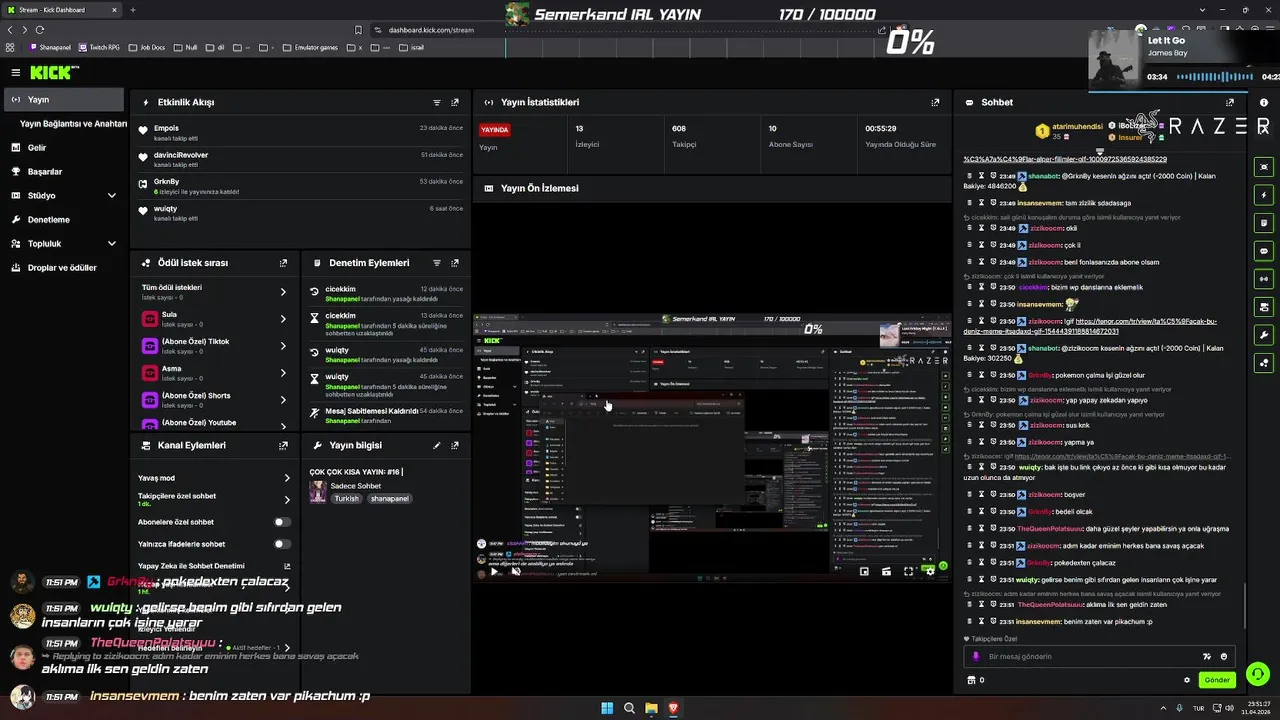Viewport: 1280px width, 720px height.
Task: Switch to Stream - Kick Dashboard tab
Action: pyautogui.click(x=60, y=10)
